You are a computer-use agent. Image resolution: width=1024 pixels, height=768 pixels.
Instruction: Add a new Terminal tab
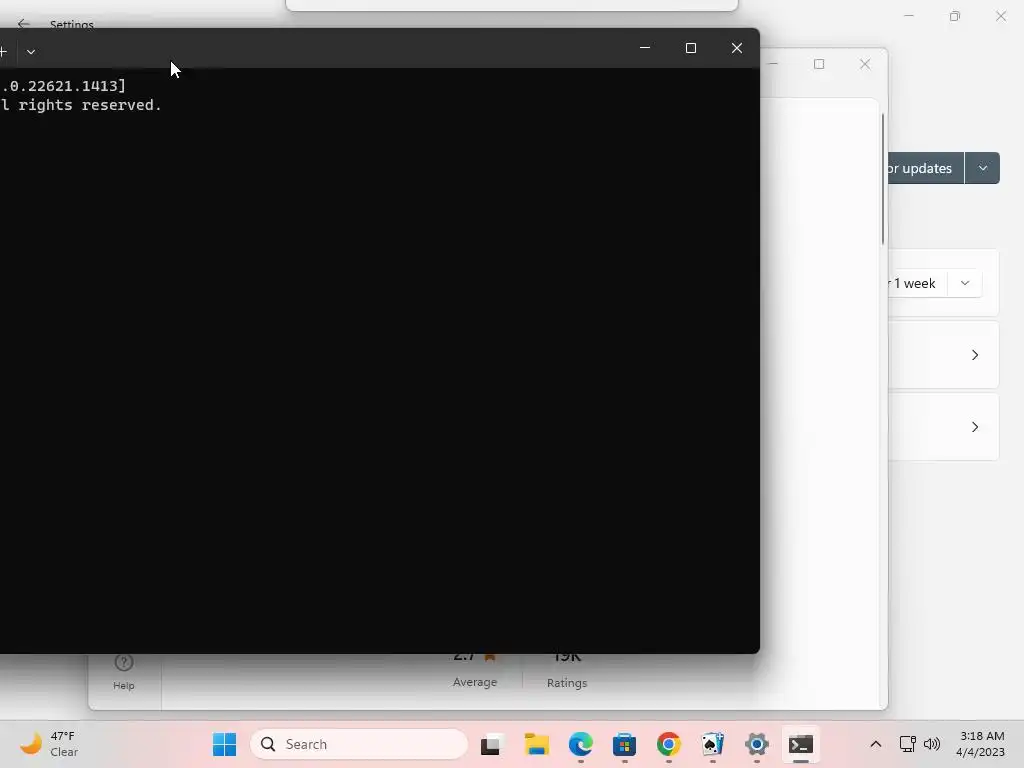[3, 52]
